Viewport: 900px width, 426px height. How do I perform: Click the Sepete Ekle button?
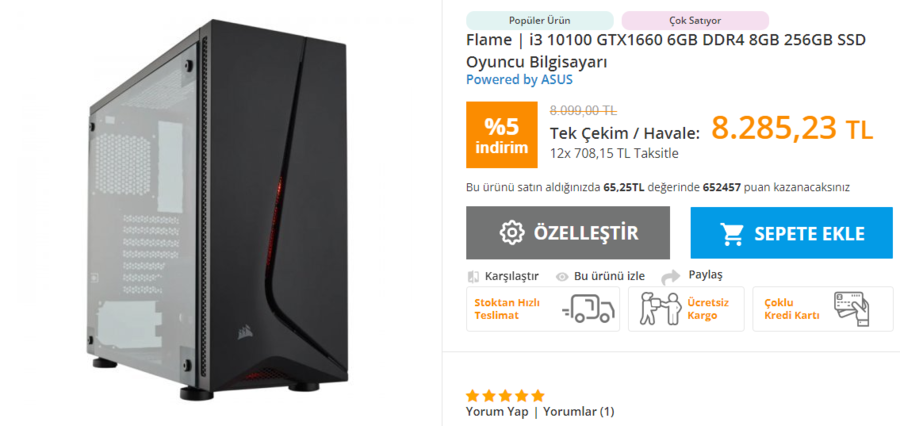(792, 233)
